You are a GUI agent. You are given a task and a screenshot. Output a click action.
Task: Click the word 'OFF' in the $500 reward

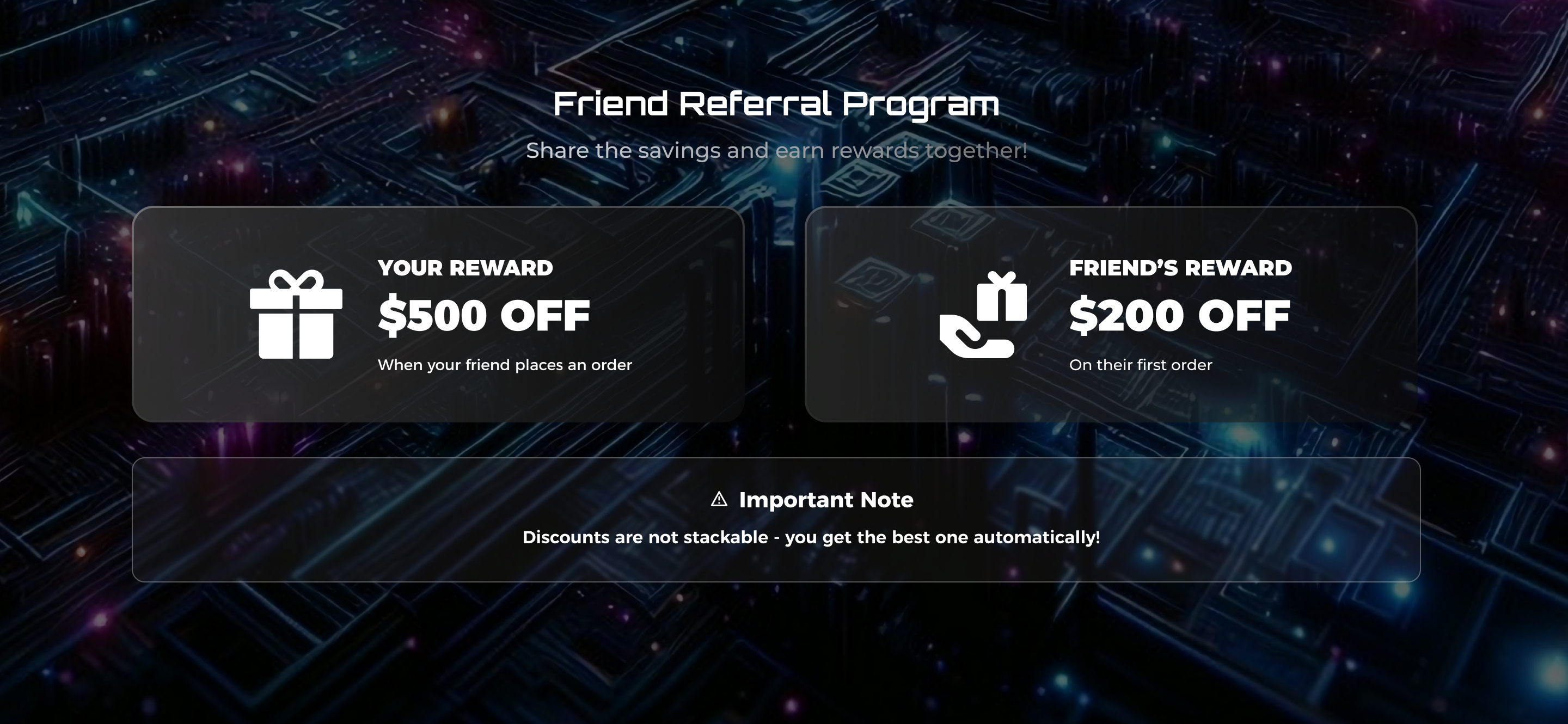click(x=545, y=316)
